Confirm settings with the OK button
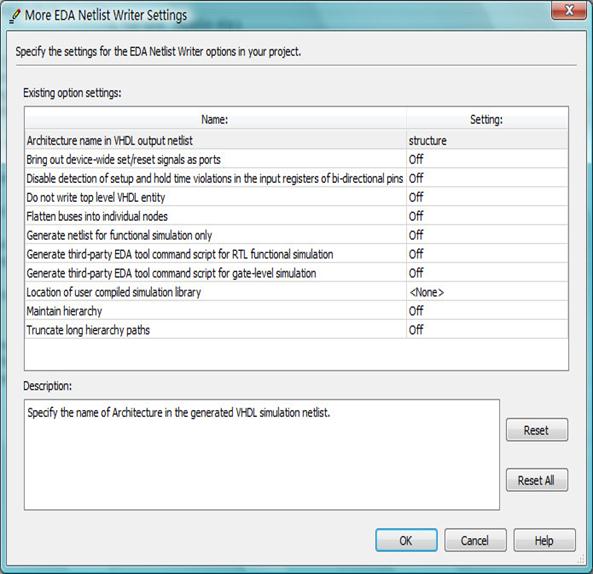593x574 pixels. pyautogui.click(x=406, y=540)
